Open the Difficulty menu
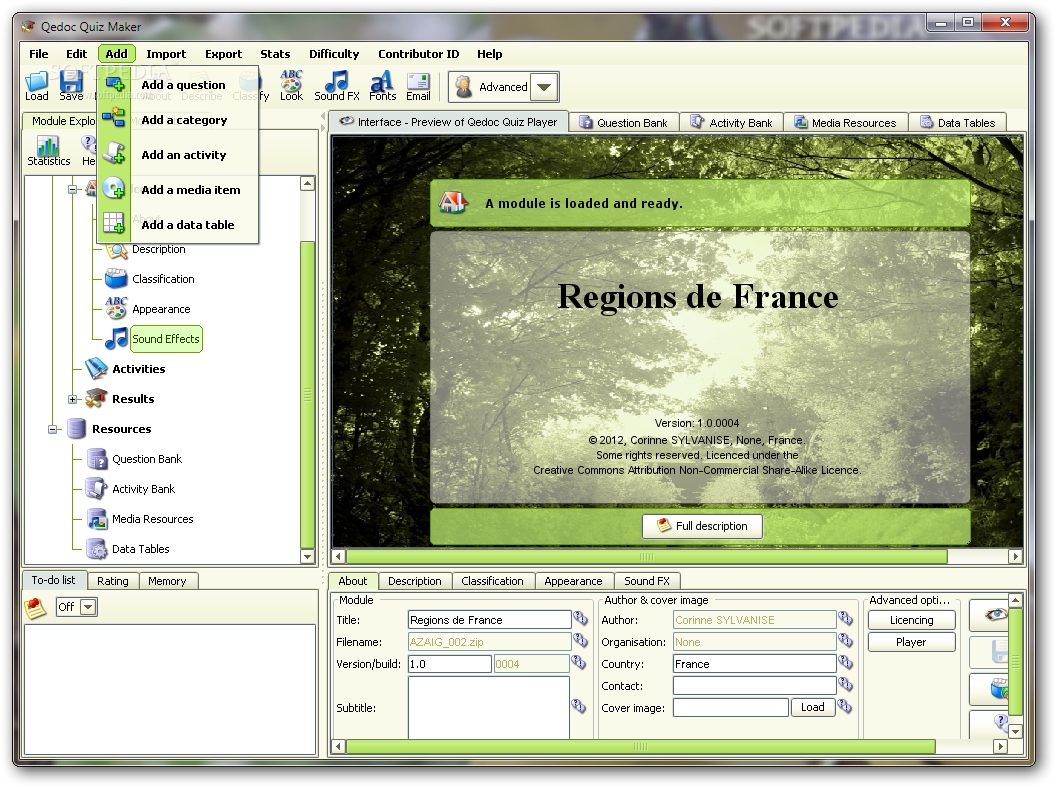Viewport: 1056px width, 787px height. pos(334,54)
